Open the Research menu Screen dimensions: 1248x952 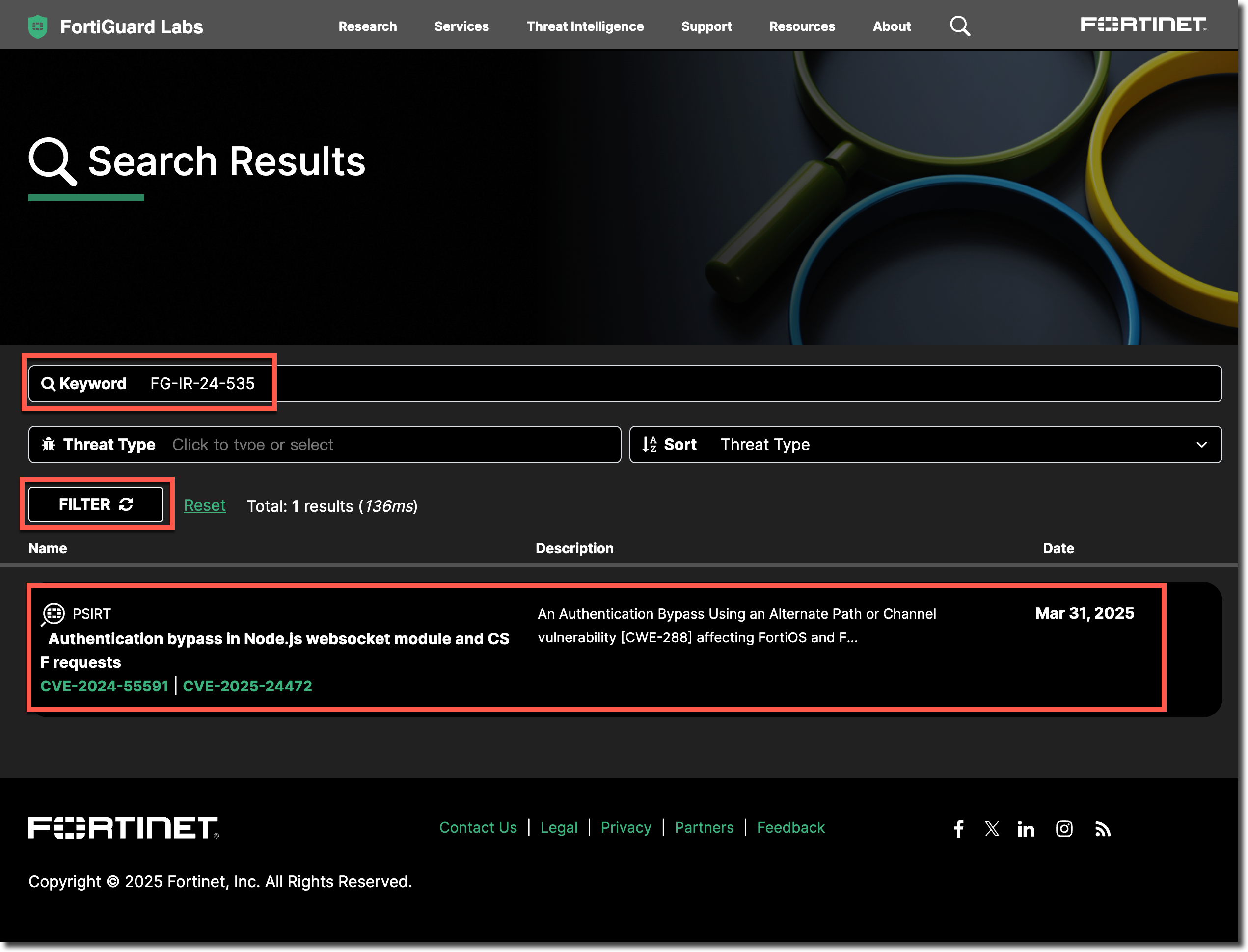click(x=367, y=26)
